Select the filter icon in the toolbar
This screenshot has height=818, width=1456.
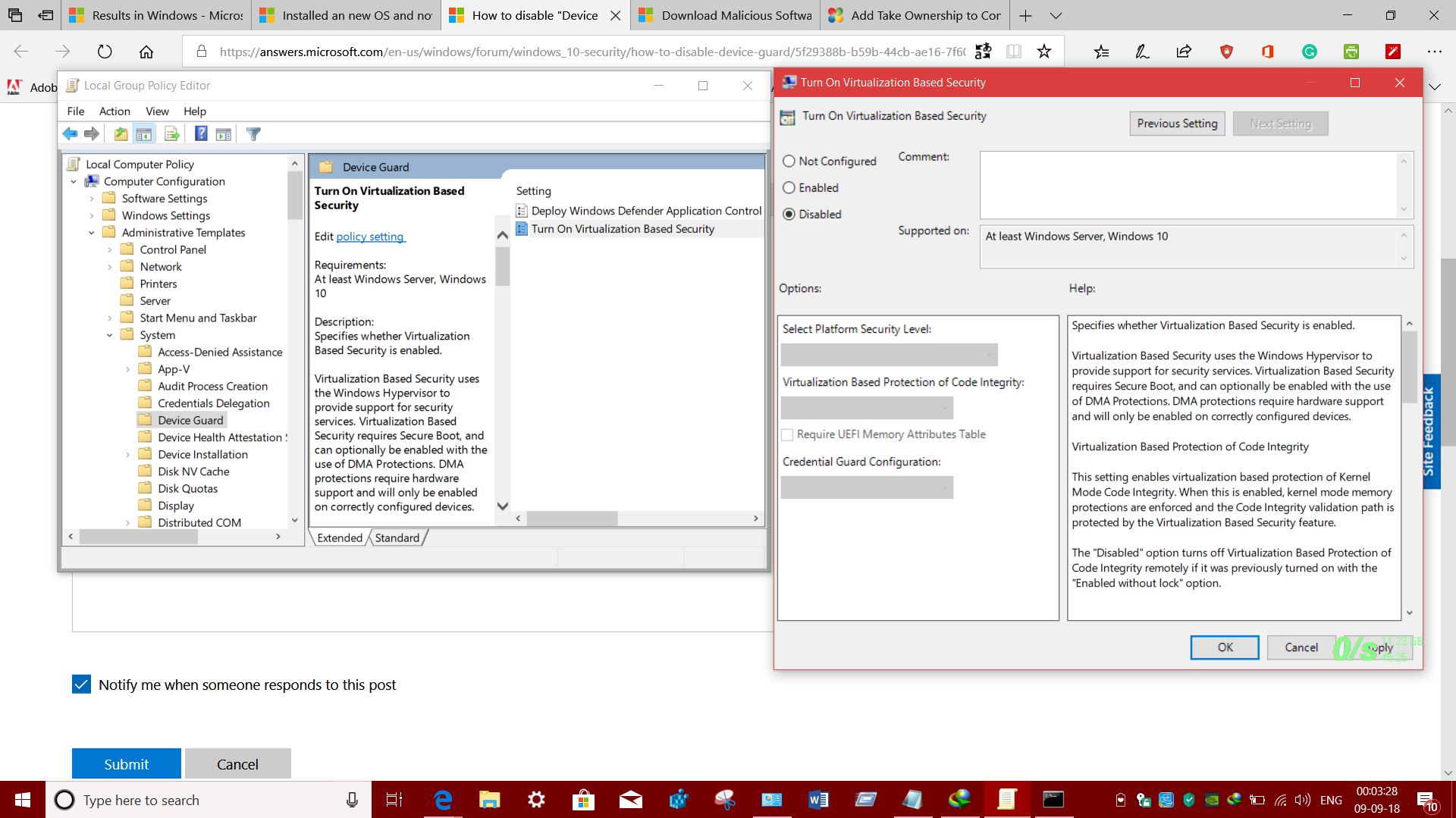[x=253, y=133]
